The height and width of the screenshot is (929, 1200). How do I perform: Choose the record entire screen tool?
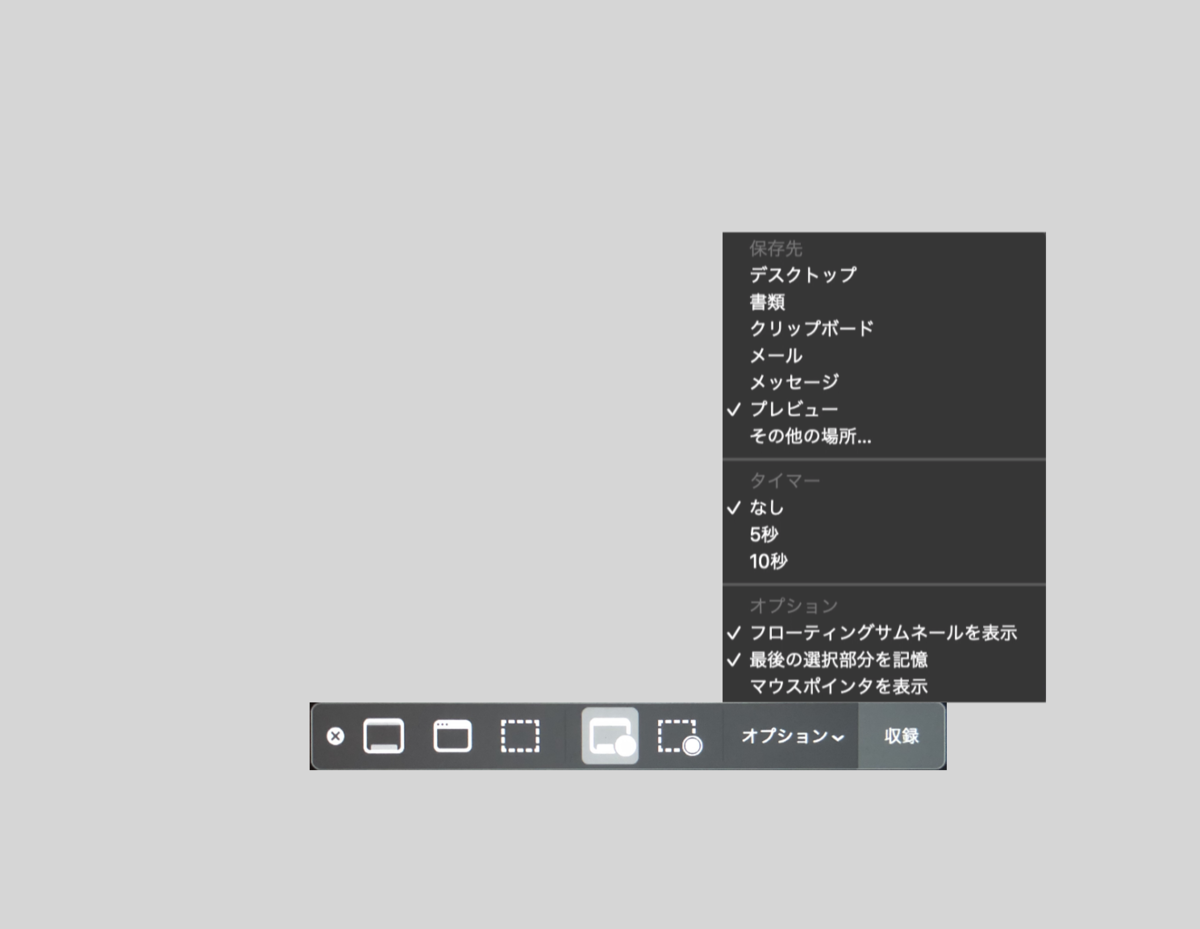point(610,736)
